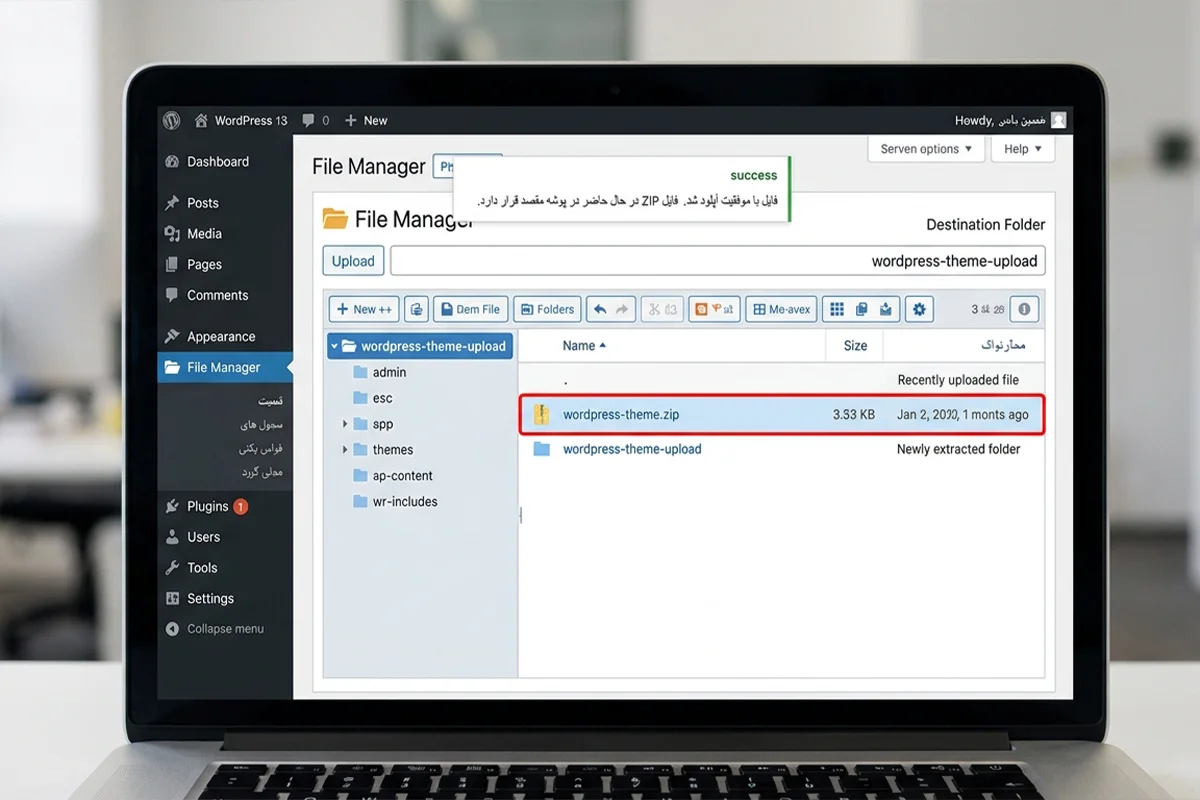Click the Destination Folder path field
The width and height of the screenshot is (1200, 800).
pyautogui.click(x=717, y=261)
